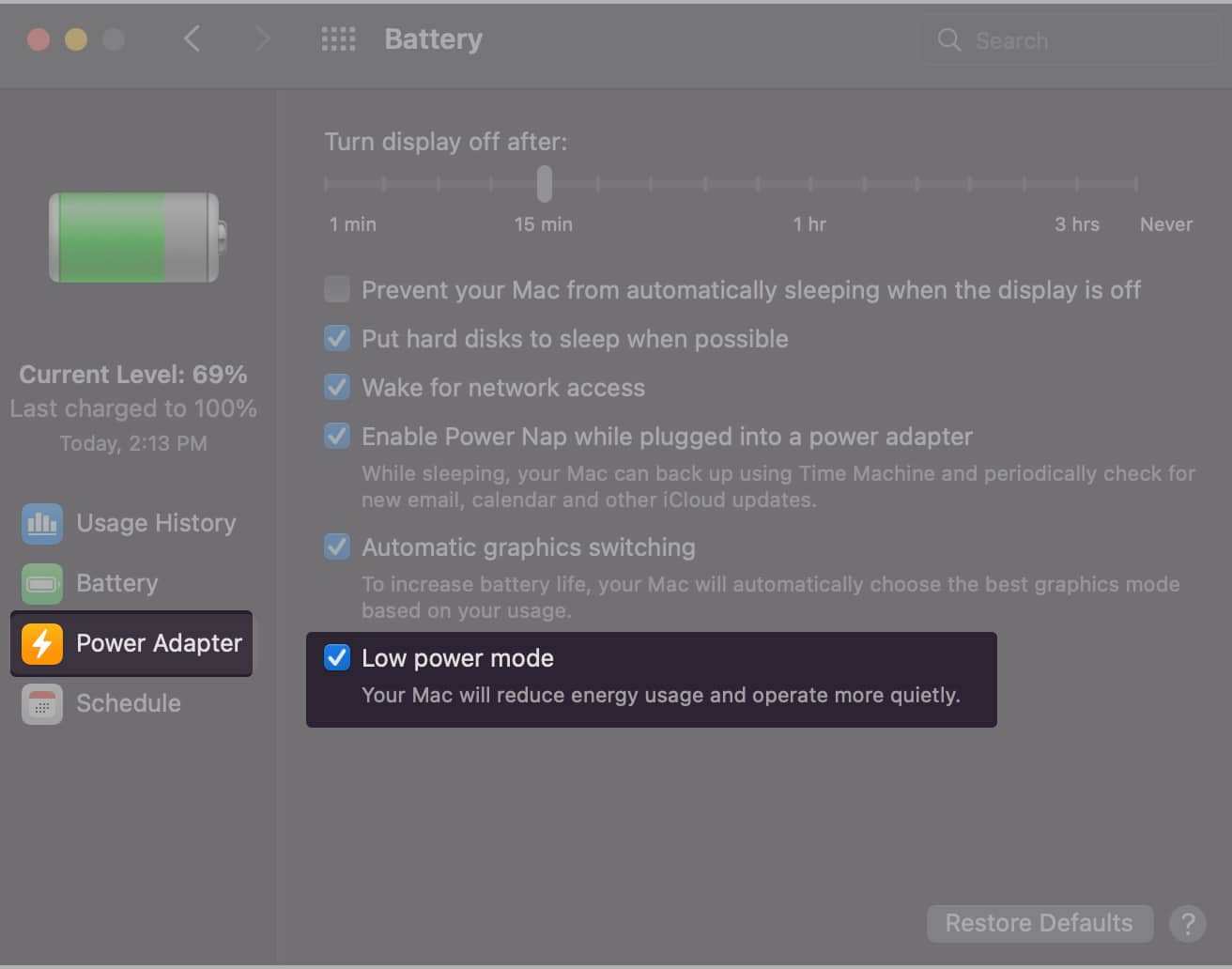The image size is (1232, 969).
Task: Uncheck Automatic graphics switching
Action: (x=336, y=546)
